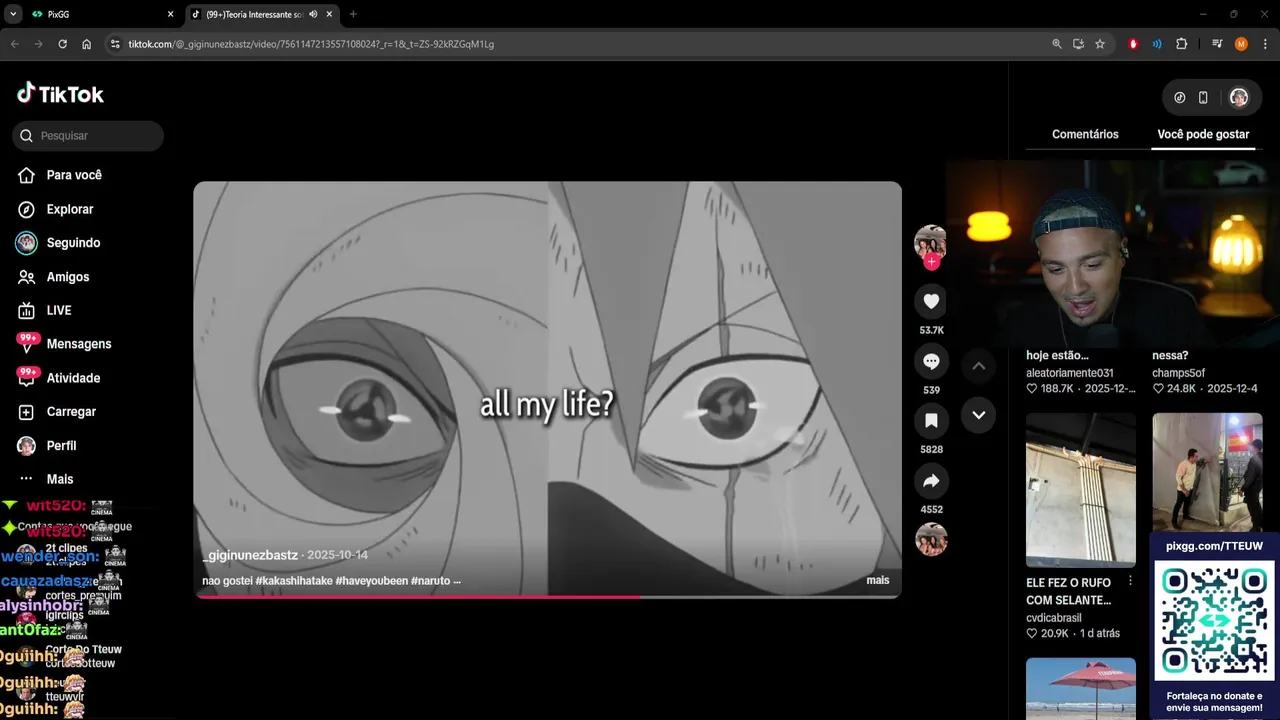Open comments via speech bubble icon
This screenshot has width=1280, height=720.
coord(931,361)
